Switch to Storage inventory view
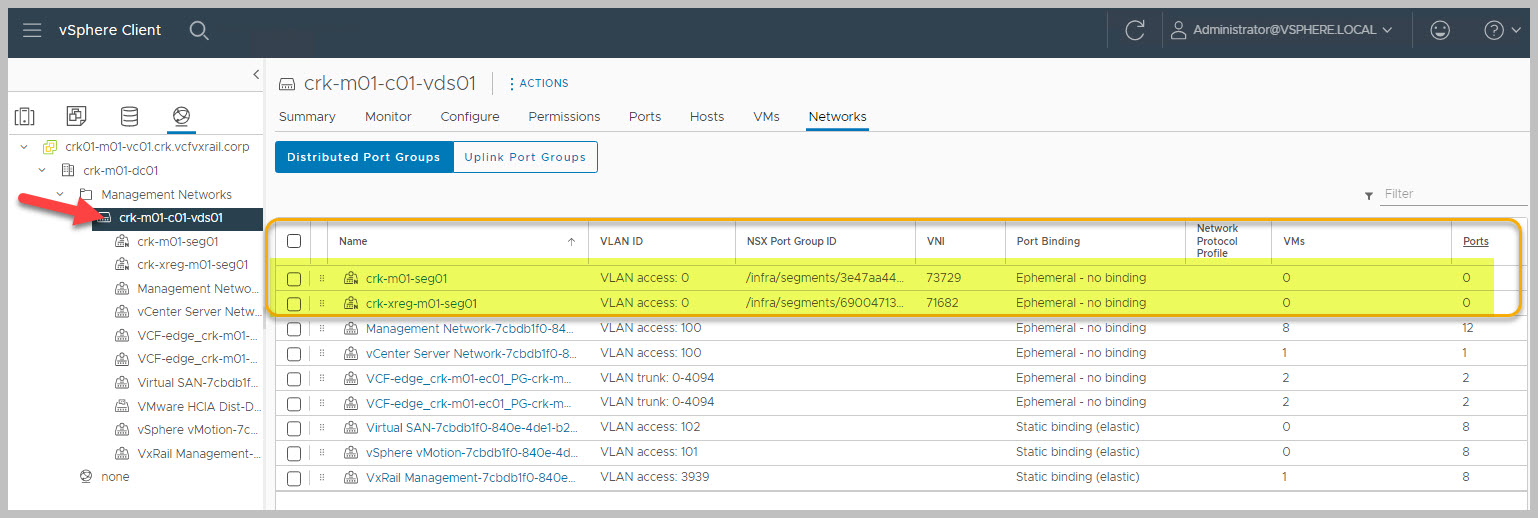The width and height of the screenshot is (1538, 518). pos(129,116)
